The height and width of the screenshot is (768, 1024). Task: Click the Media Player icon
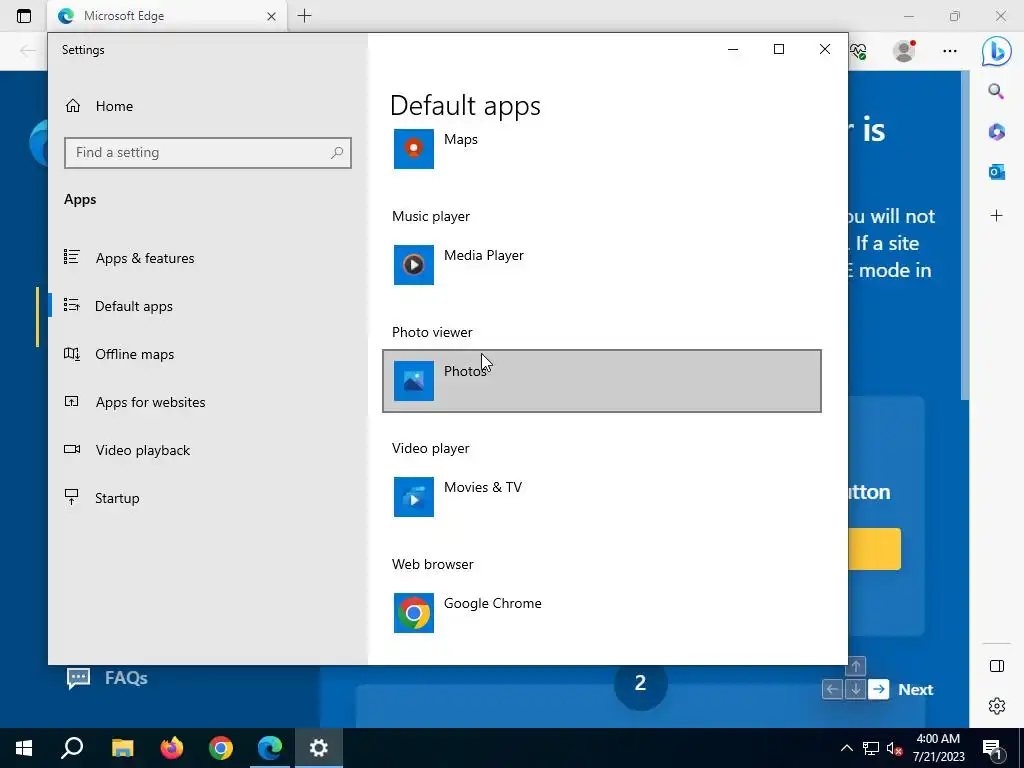coord(413,264)
